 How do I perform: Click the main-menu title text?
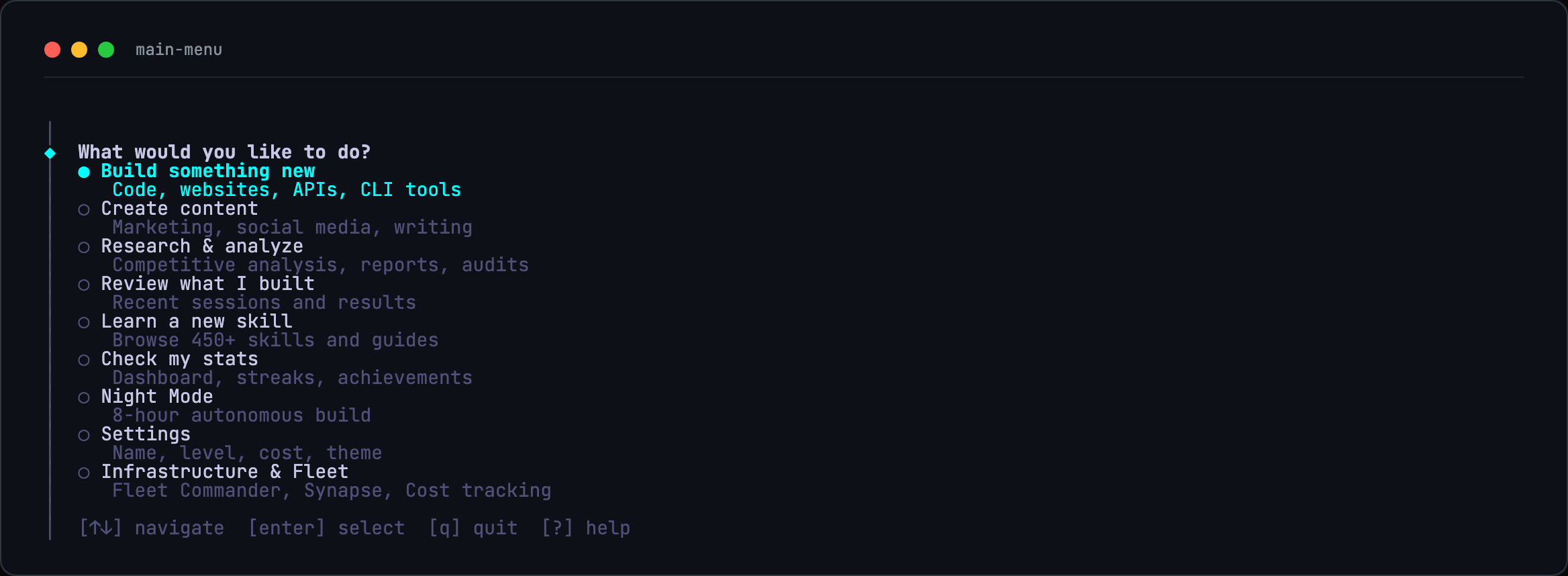click(x=179, y=50)
